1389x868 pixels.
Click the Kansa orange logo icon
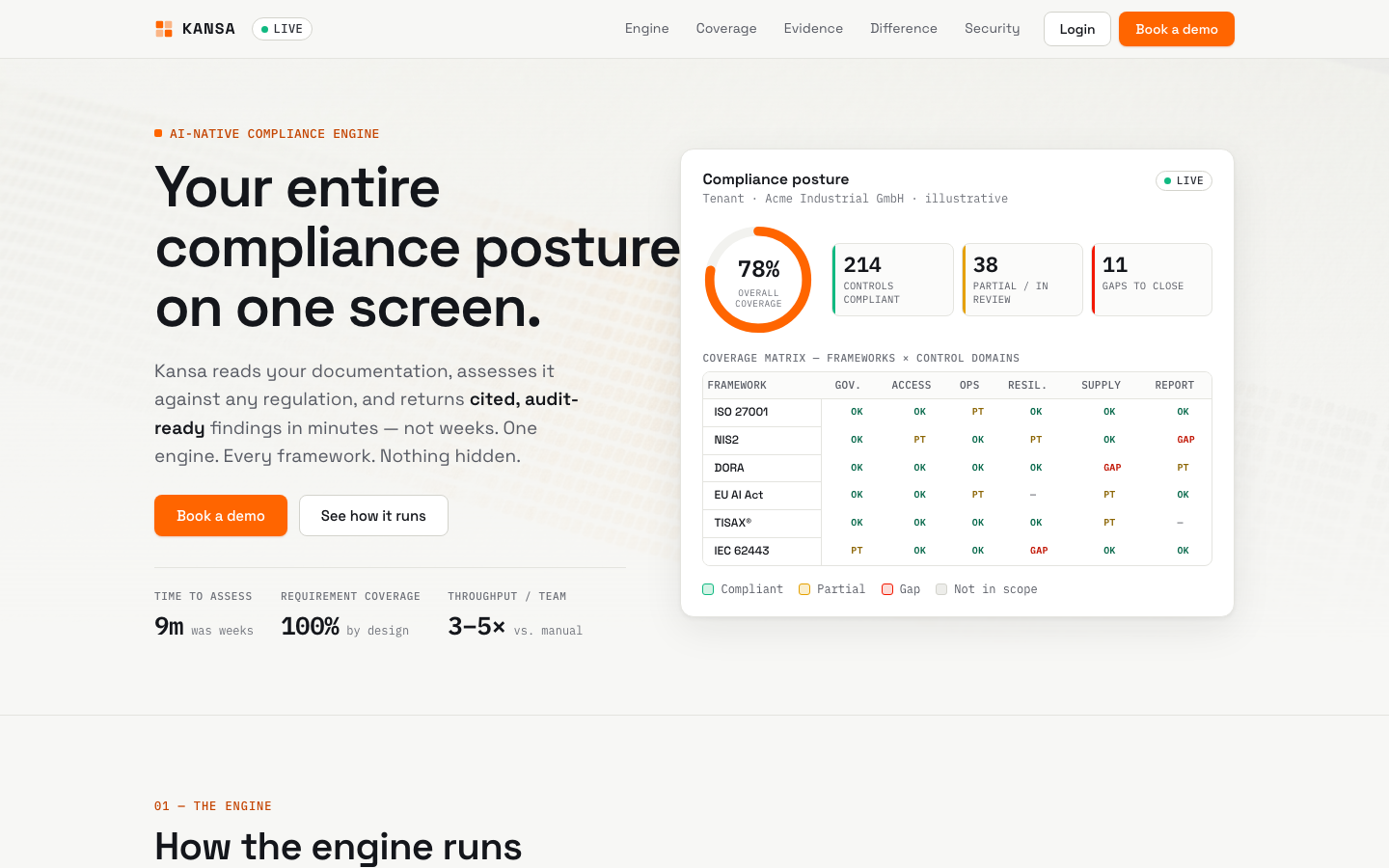click(x=164, y=29)
